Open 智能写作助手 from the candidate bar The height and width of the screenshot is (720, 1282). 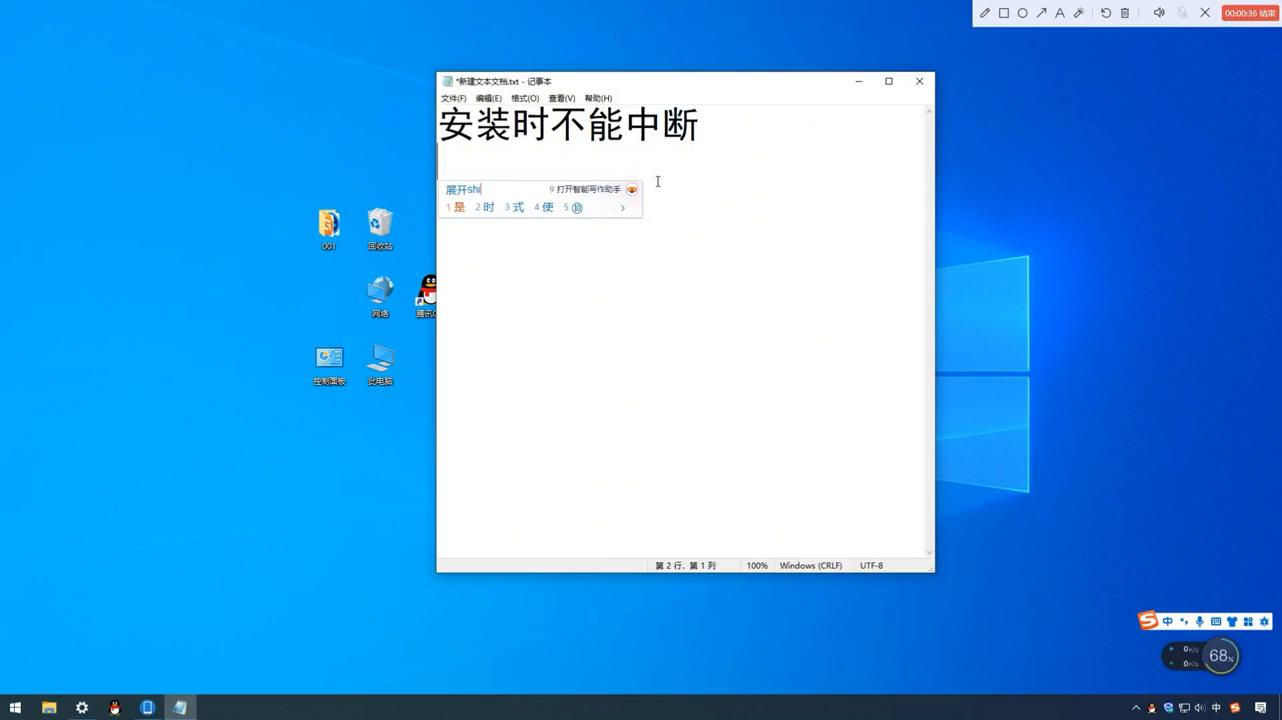click(585, 188)
